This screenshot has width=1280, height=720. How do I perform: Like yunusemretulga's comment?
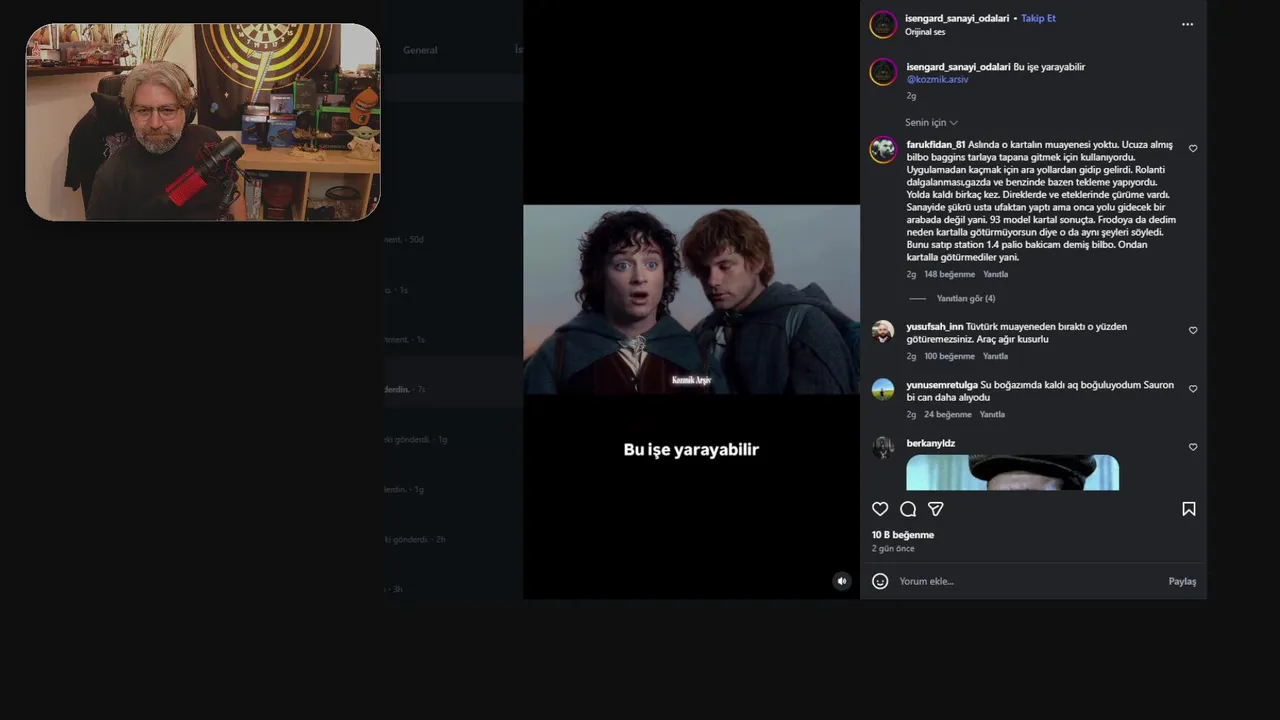(x=1193, y=389)
